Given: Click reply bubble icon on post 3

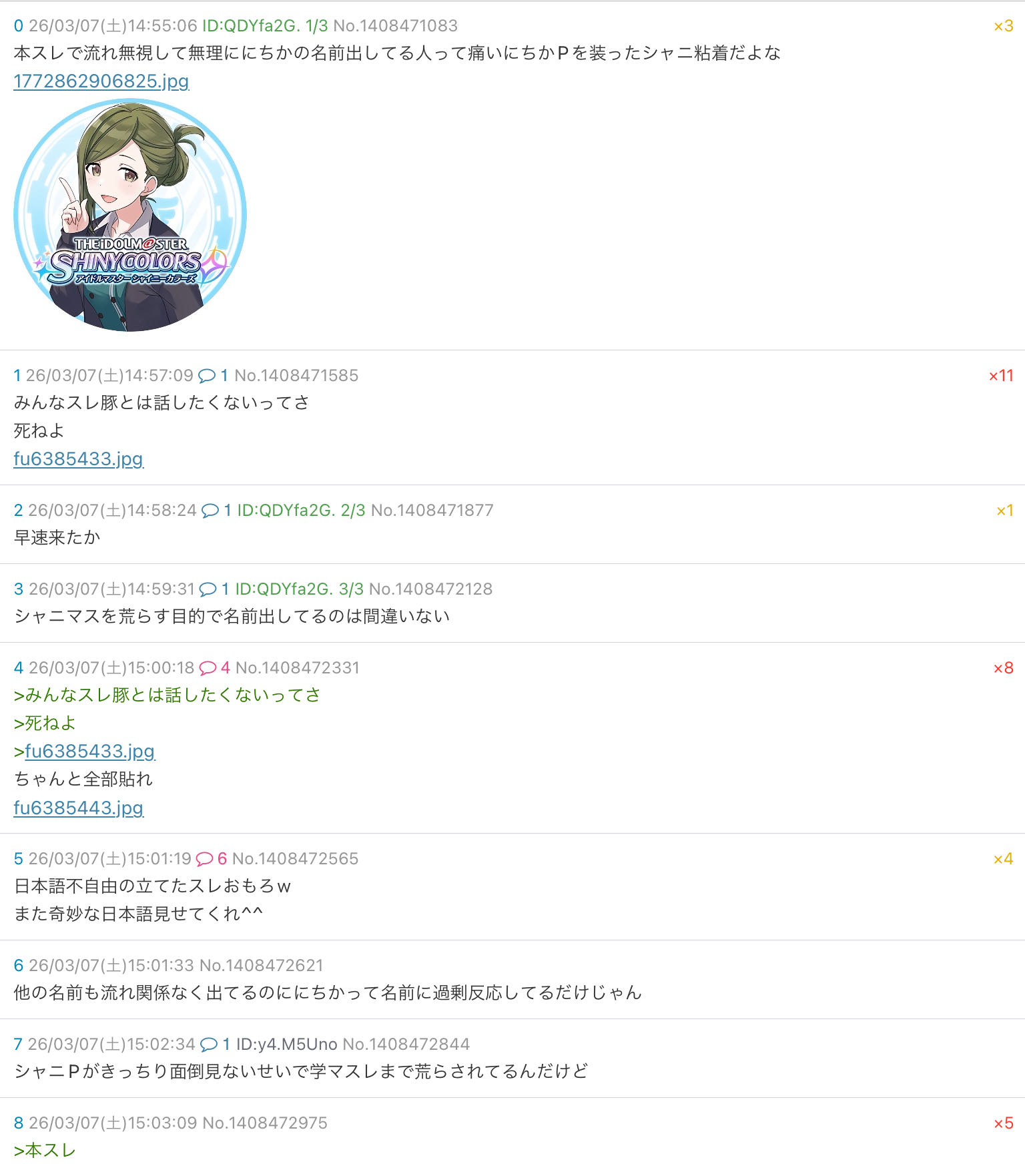Looking at the screenshot, I should point(208,589).
